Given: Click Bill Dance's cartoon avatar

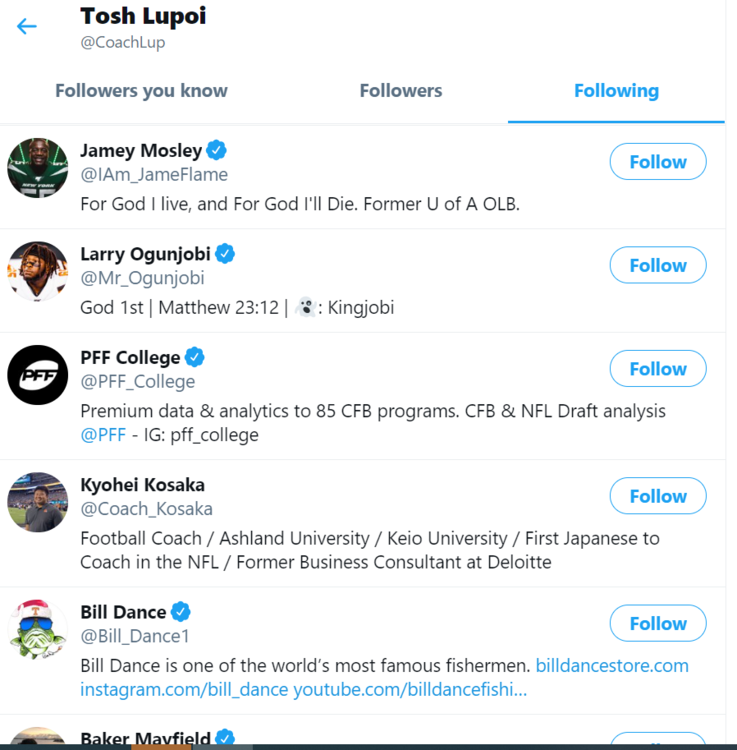Looking at the screenshot, I should pyautogui.click(x=38, y=629).
